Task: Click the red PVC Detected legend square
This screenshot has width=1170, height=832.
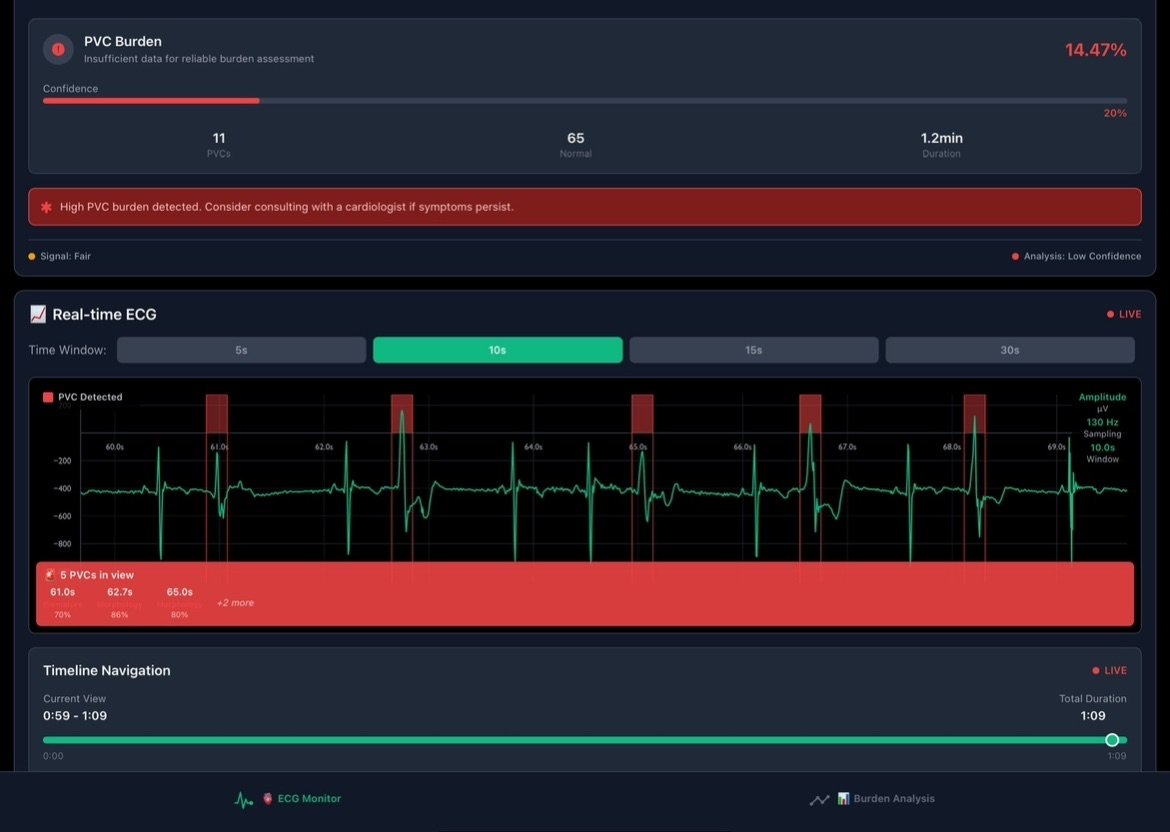Action: coord(48,397)
